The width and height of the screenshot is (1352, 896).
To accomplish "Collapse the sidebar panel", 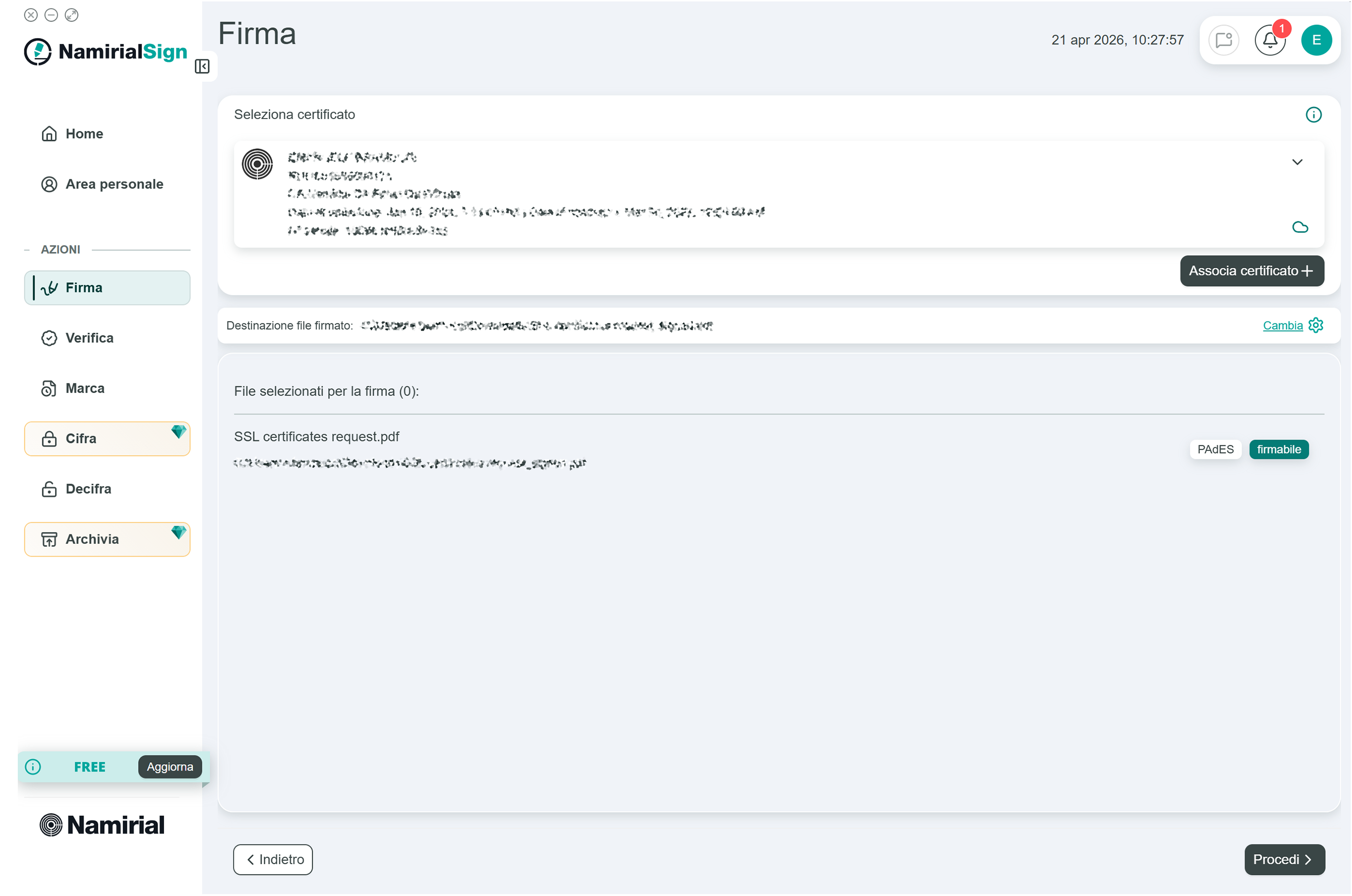I will [202, 66].
